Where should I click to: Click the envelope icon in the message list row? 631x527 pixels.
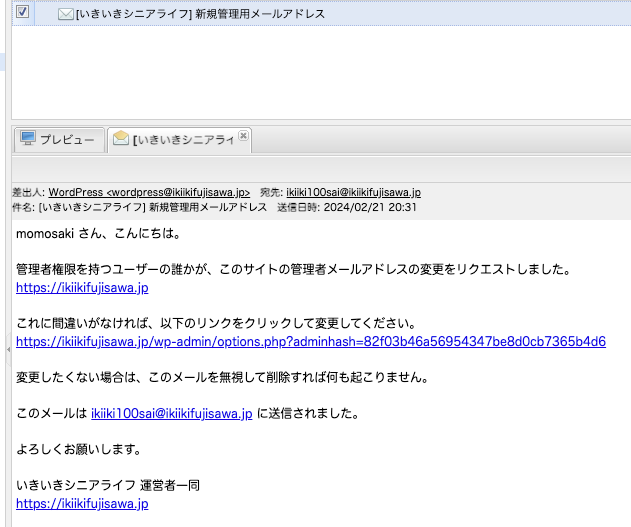point(65,14)
